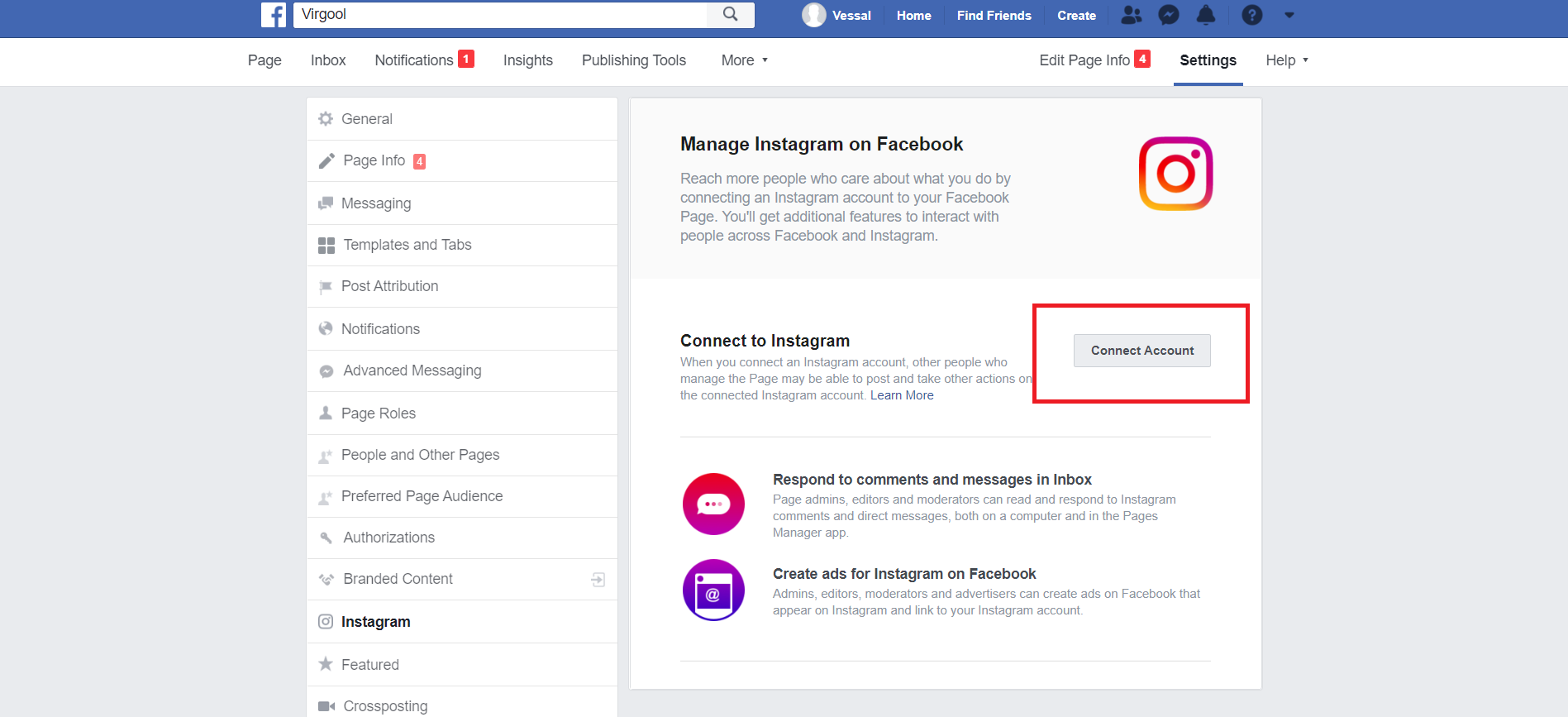Click the Facebook logo icon
The height and width of the screenshot is (717, 1568).
point(274,15)
